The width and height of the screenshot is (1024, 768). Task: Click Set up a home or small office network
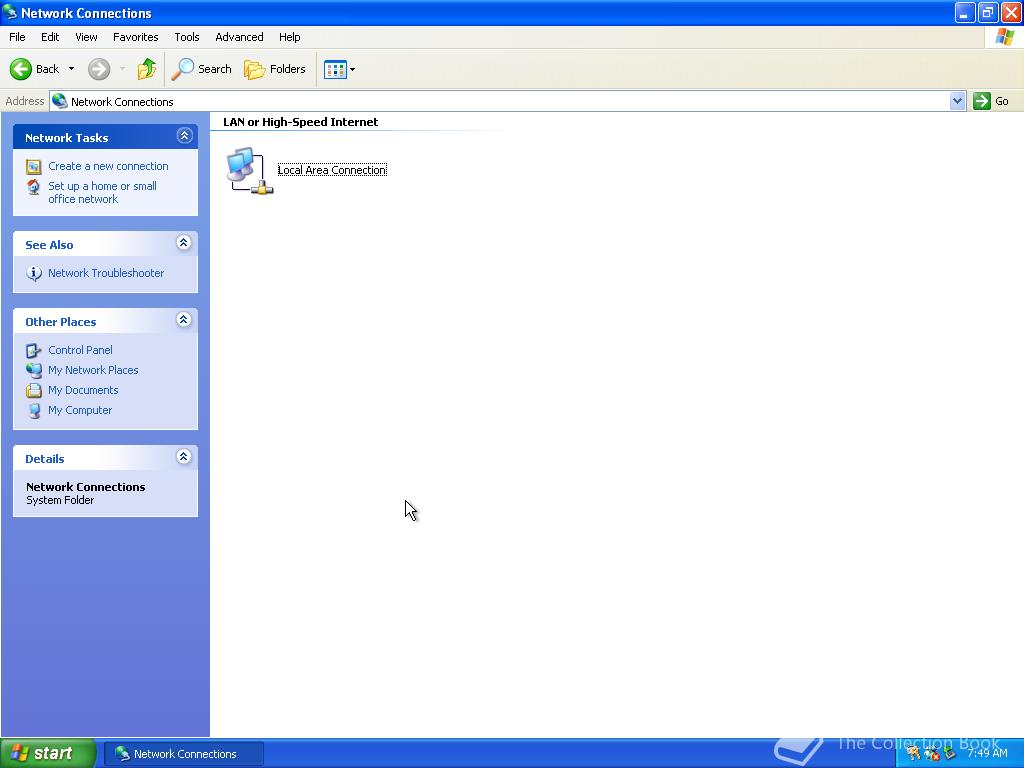click(103, 193)
